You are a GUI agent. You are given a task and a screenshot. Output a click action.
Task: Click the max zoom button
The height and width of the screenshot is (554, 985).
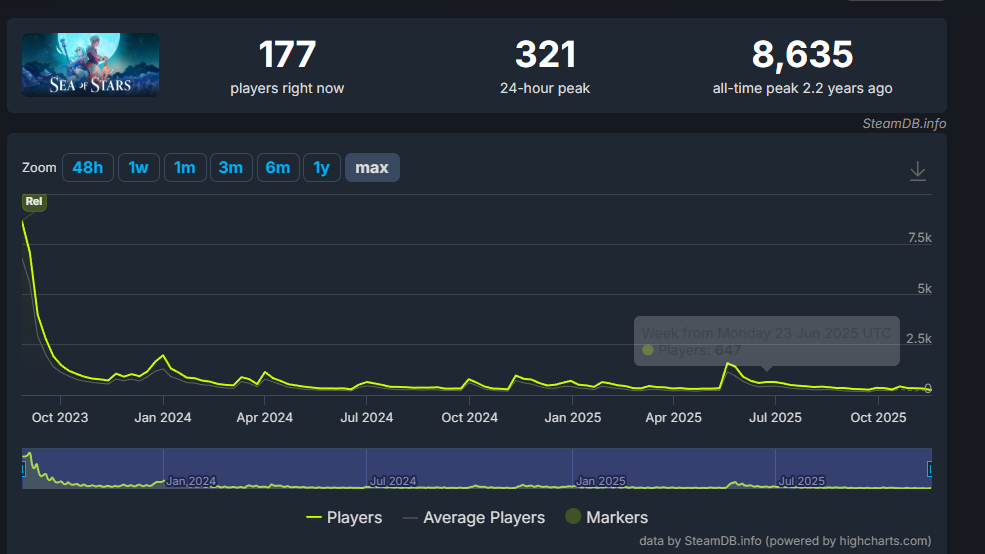(x=372, y=167)
